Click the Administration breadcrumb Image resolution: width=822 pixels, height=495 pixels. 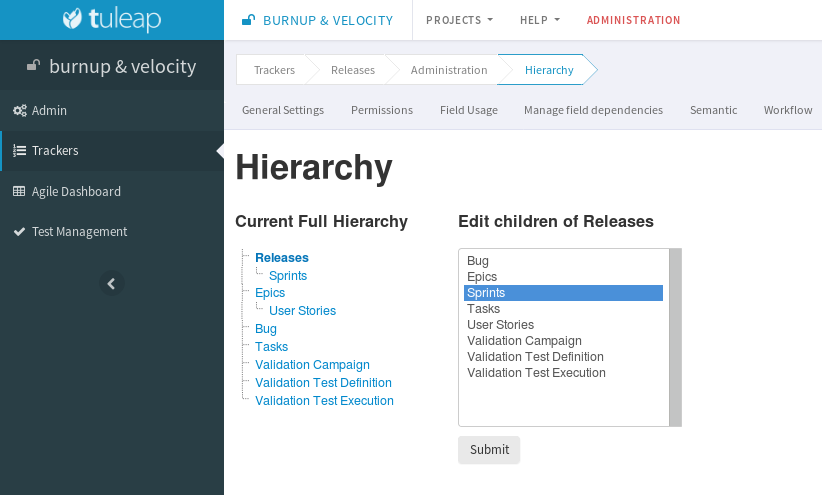pyautogui.click(x=449, y=70)
